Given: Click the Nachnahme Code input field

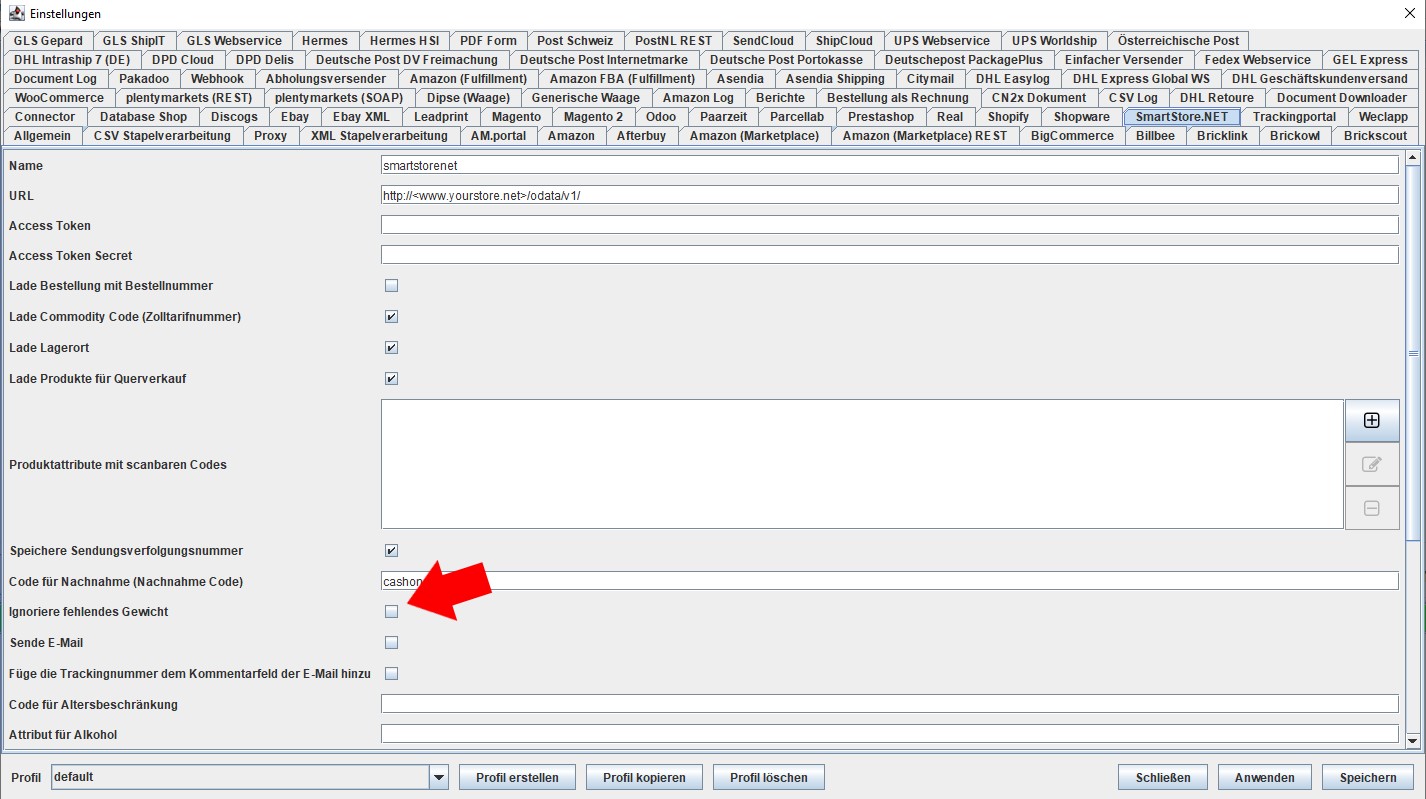Looking at the screenshot, I should coord(889,581).
